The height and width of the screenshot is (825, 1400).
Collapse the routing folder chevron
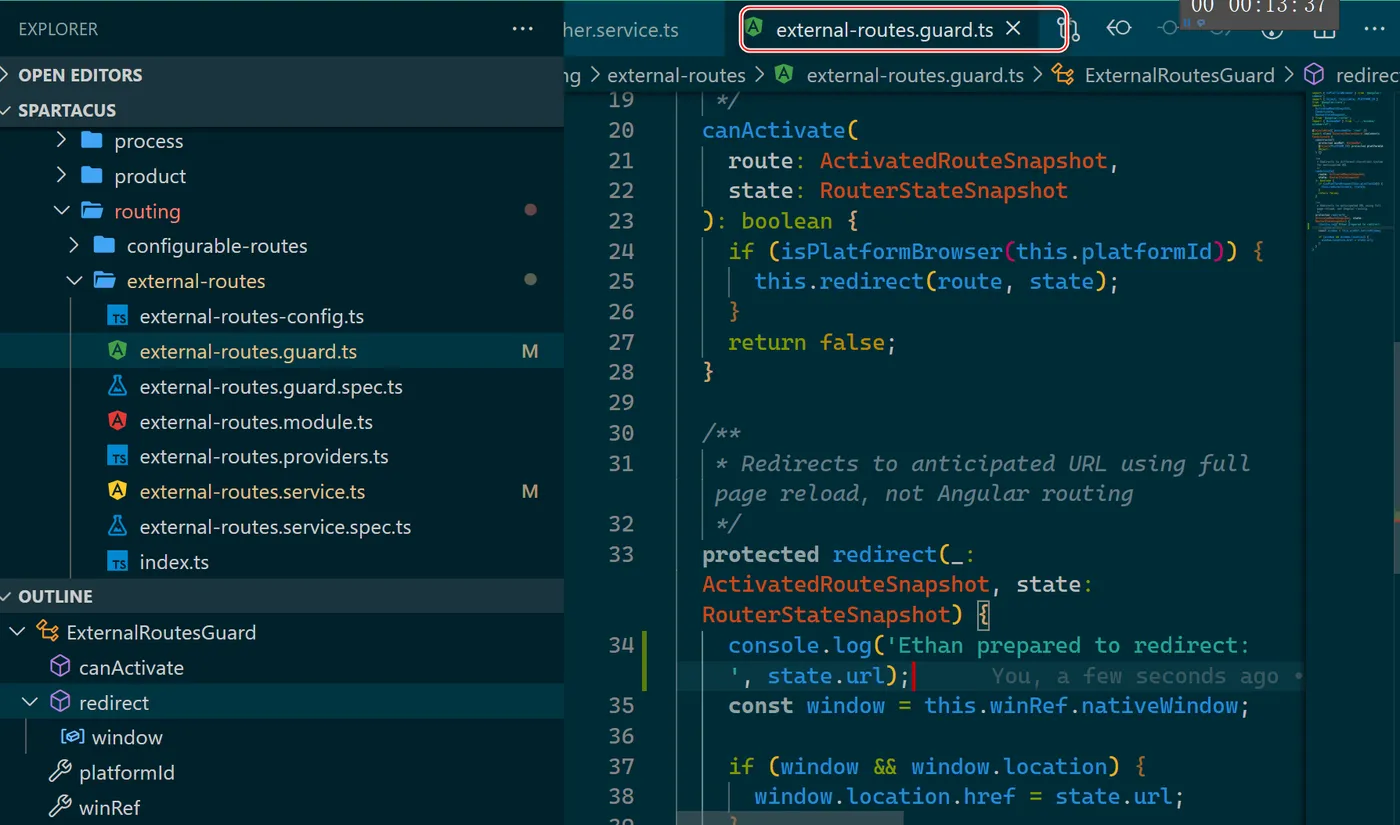point(61,210)
